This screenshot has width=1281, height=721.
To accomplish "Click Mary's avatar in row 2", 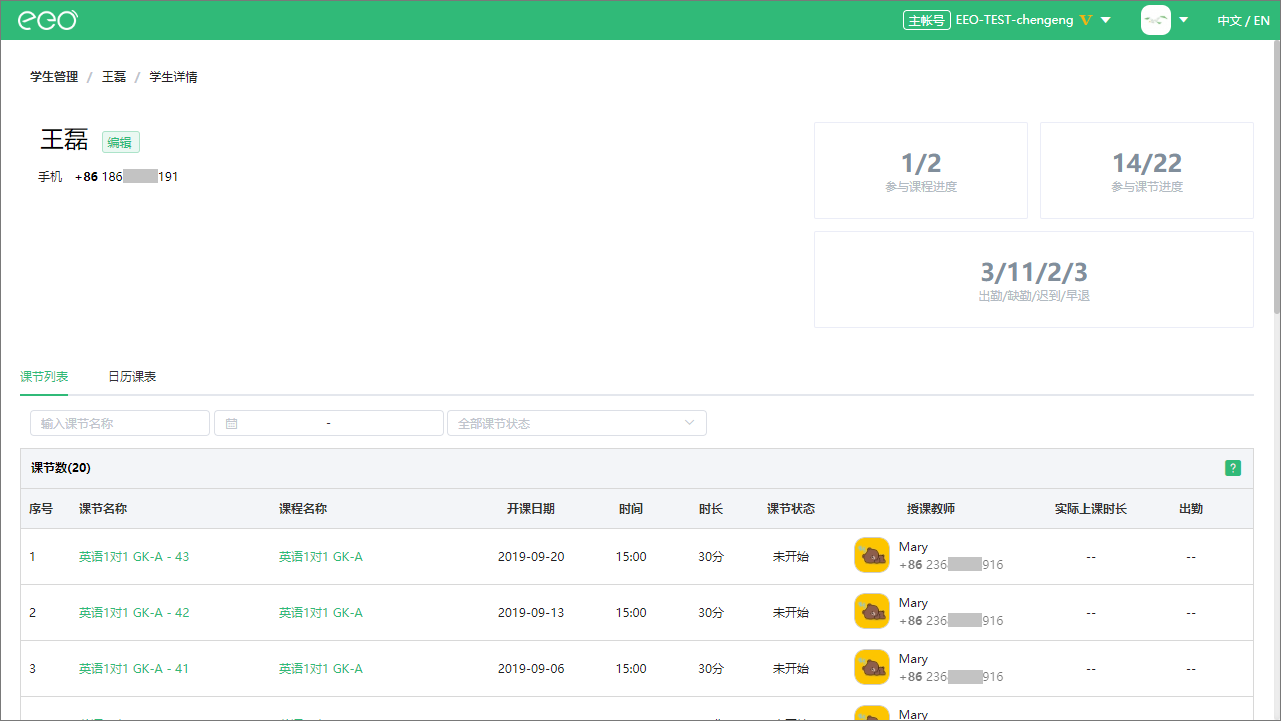I will [x=872, y=611].
